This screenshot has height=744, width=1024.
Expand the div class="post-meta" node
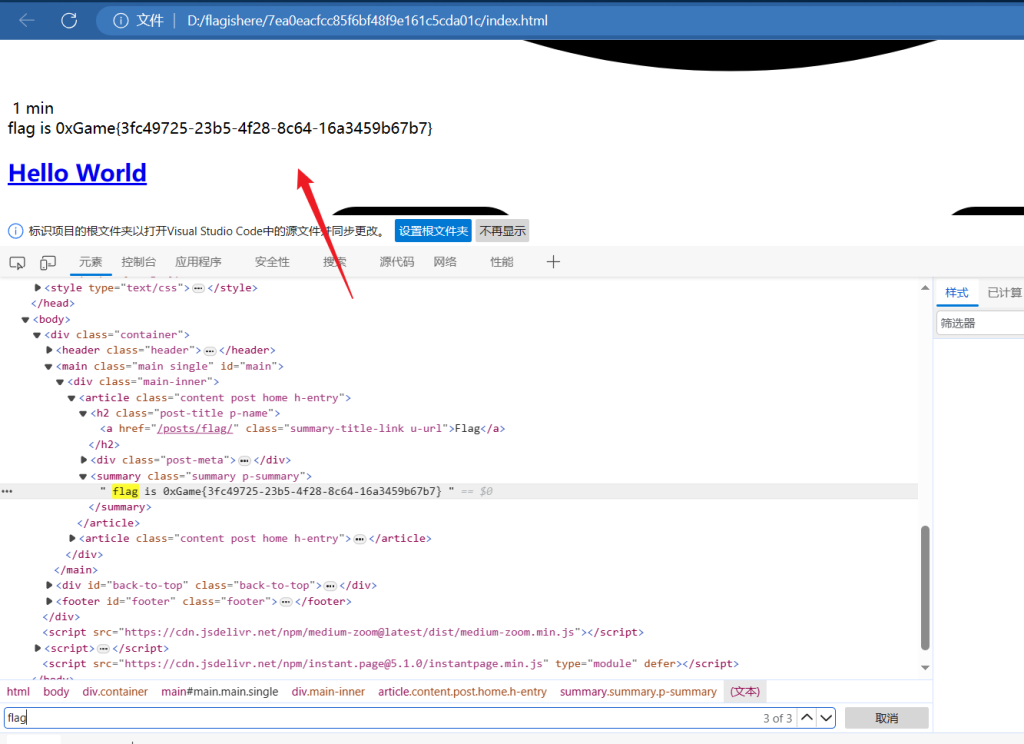[84, 460]
